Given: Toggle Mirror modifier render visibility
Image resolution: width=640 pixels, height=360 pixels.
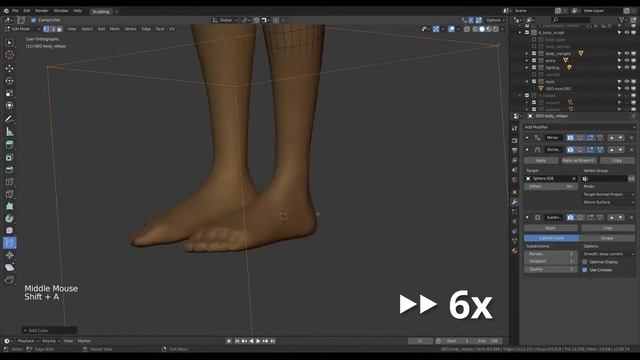Looking at the screenshot, I should (570, 138).
